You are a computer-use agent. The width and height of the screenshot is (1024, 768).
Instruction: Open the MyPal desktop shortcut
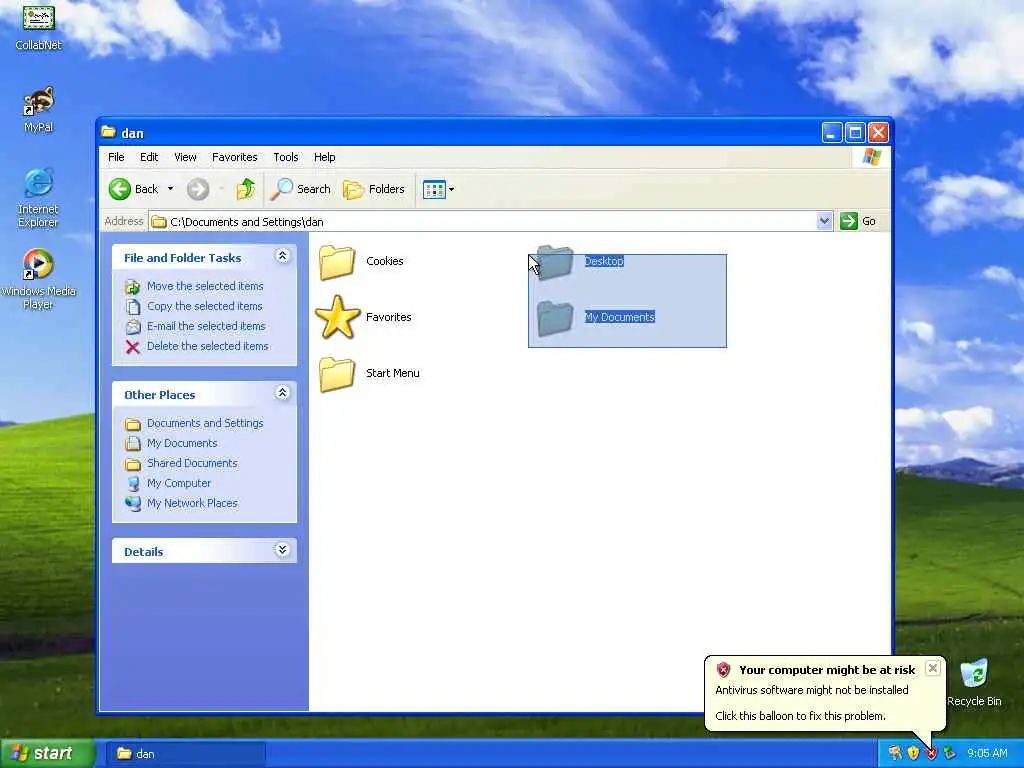coord(39,109)
